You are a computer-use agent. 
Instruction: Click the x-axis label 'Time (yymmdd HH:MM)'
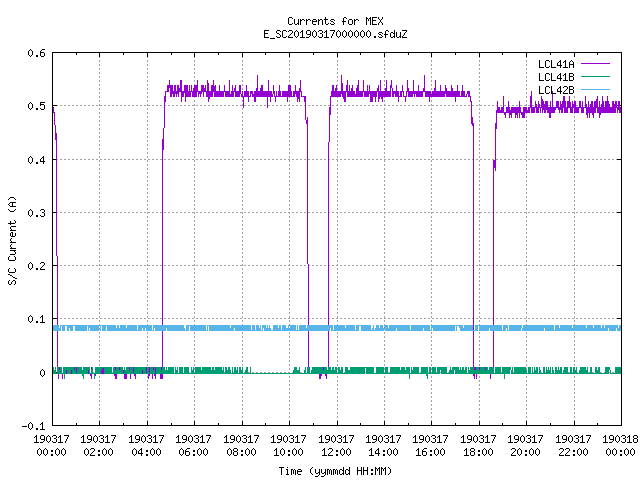point(335,471)
